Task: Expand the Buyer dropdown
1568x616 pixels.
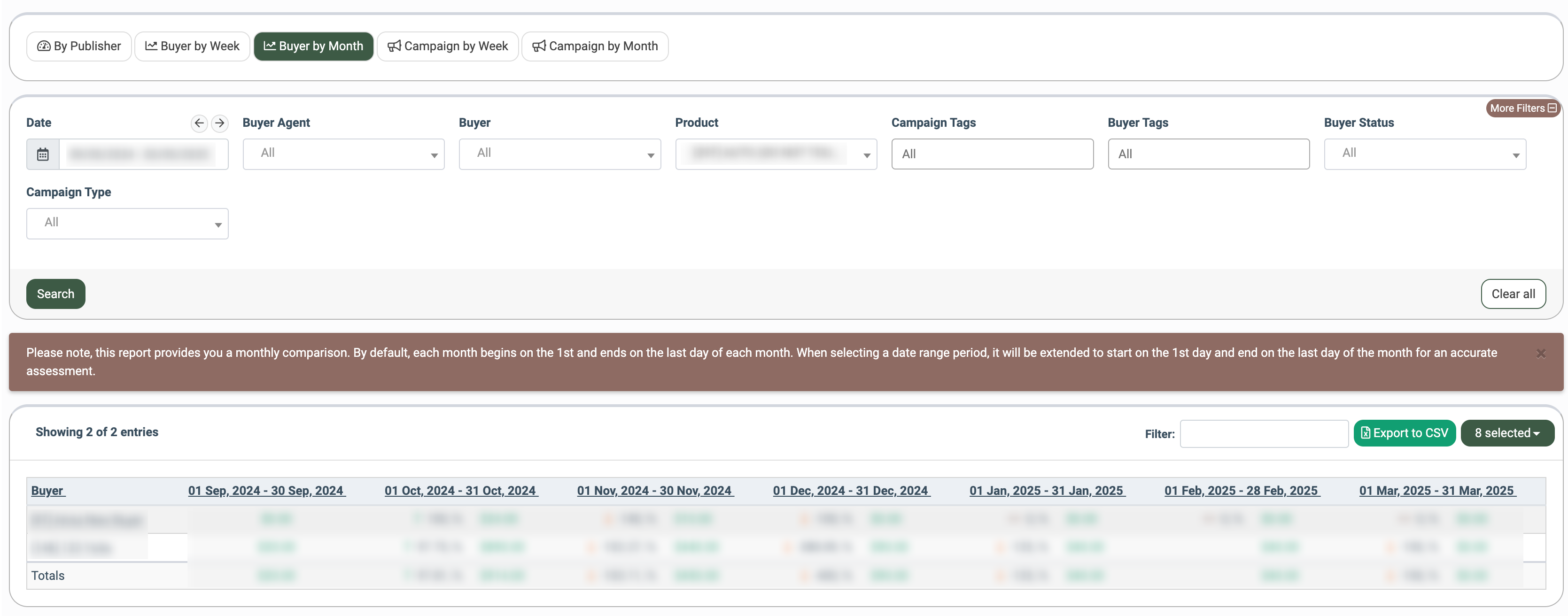Action: (559, 154)
